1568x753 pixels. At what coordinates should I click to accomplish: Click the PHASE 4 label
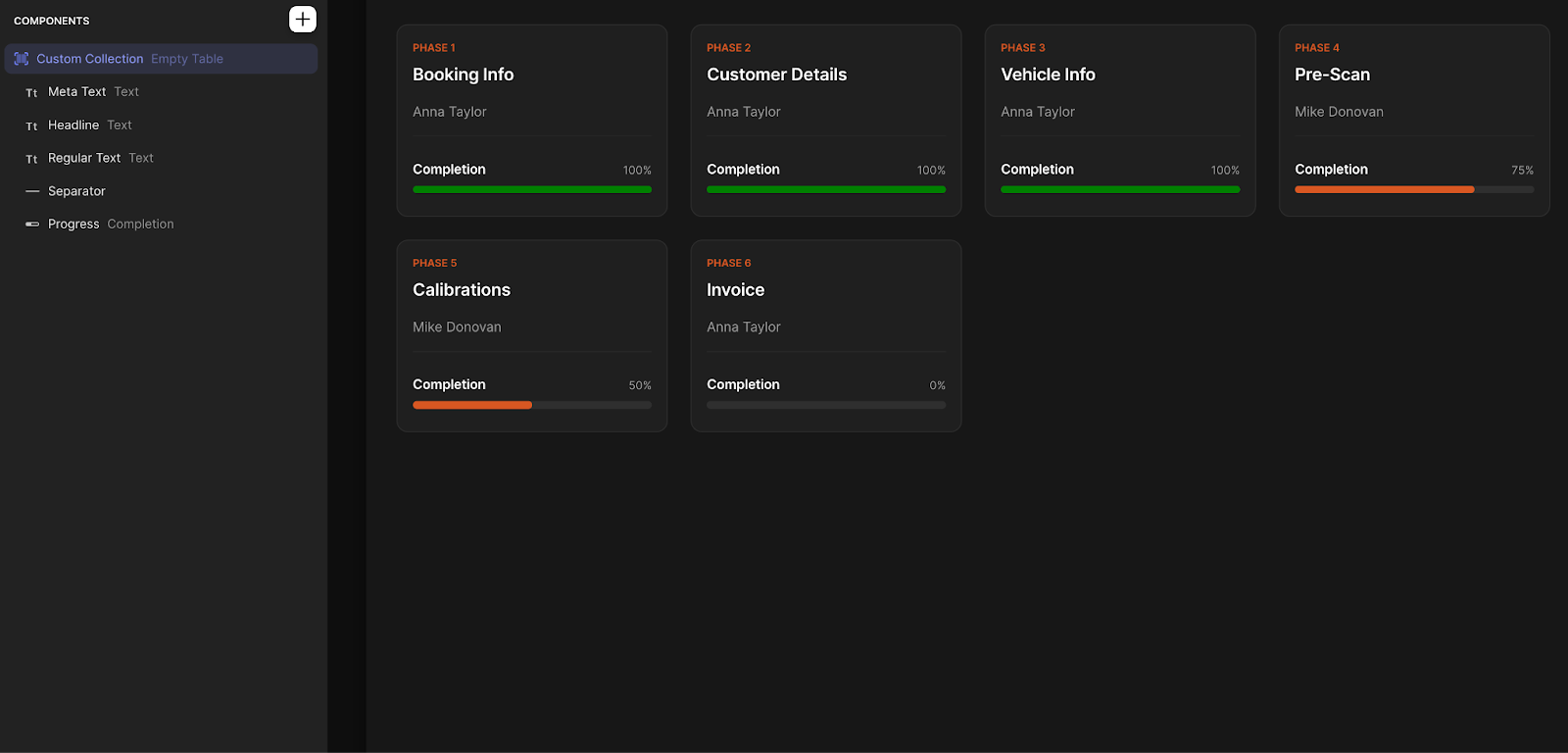tap(1317, 48)
